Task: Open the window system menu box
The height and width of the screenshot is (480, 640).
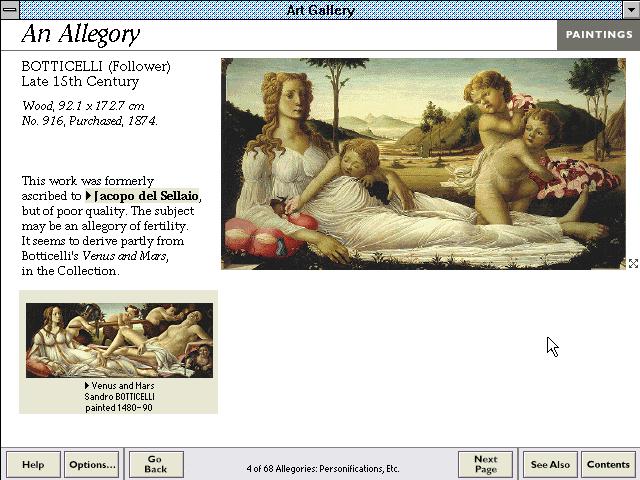Action: coord(9,9)
